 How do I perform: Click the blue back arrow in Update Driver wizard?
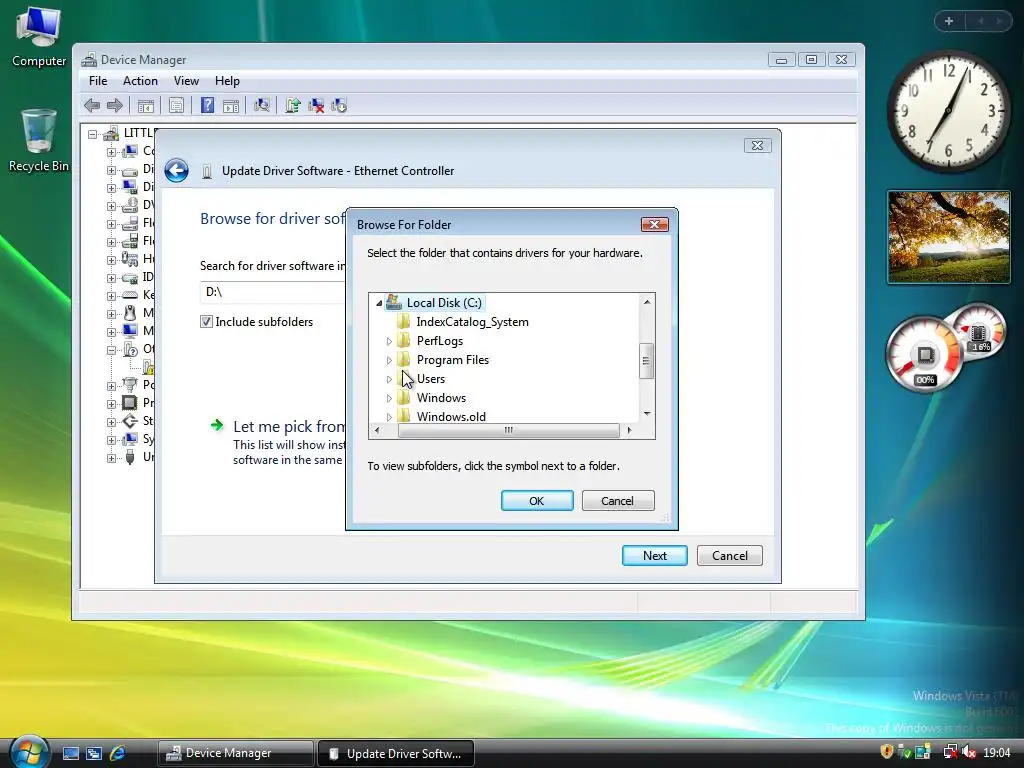click(x=176, y=170)
